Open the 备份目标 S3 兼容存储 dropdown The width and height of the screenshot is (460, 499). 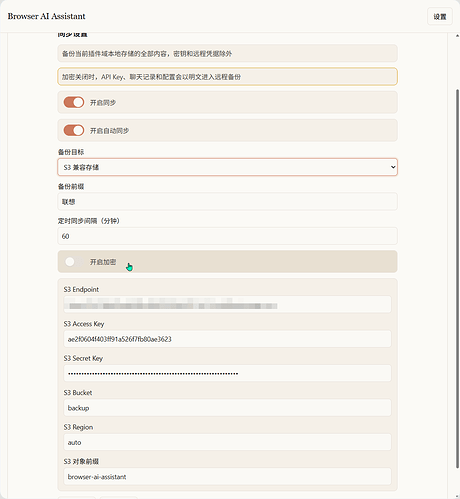point(227,167)
